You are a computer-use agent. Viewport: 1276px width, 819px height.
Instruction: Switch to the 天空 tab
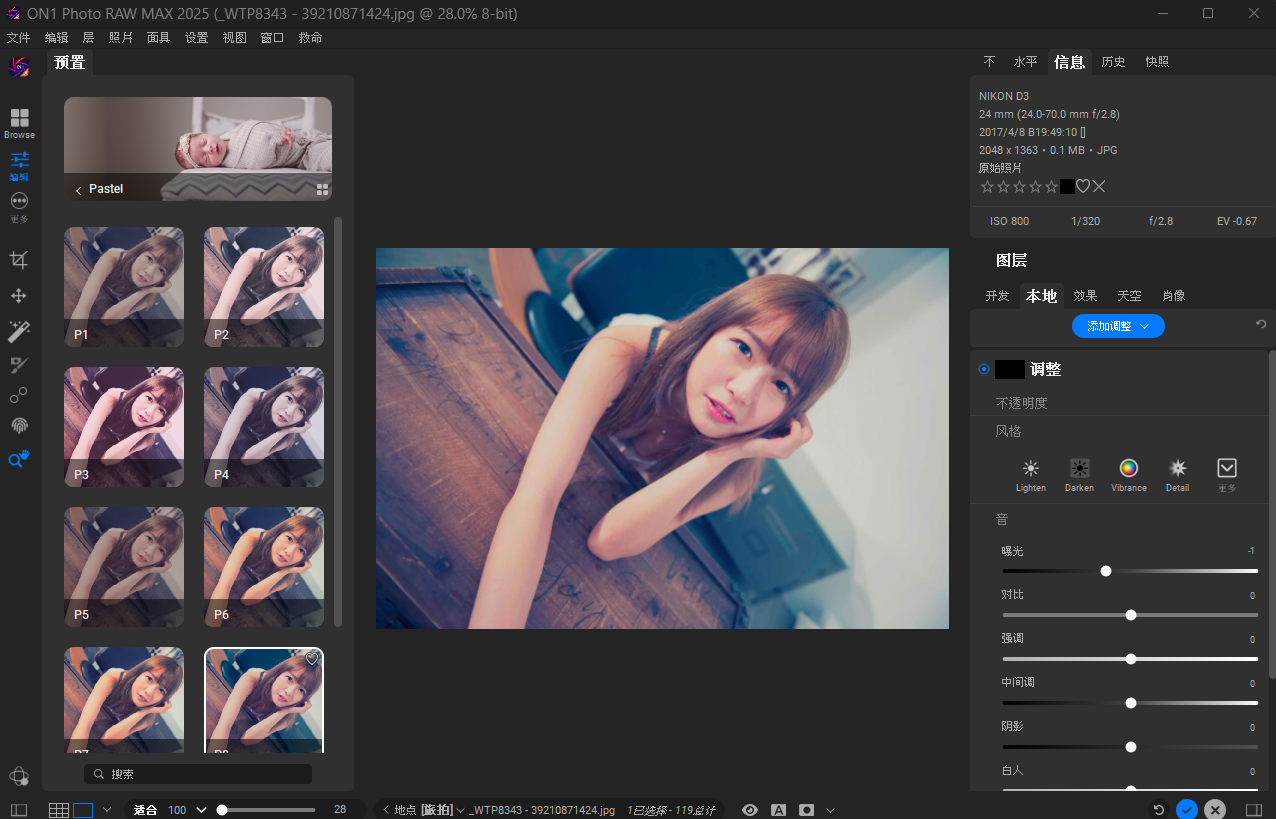1129,296
